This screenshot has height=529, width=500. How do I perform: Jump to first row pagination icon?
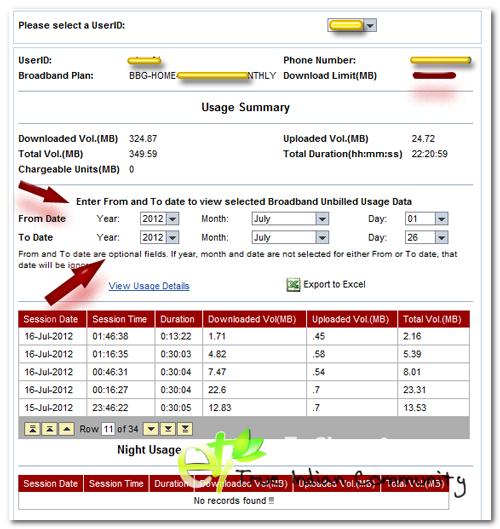coord(32,429)
